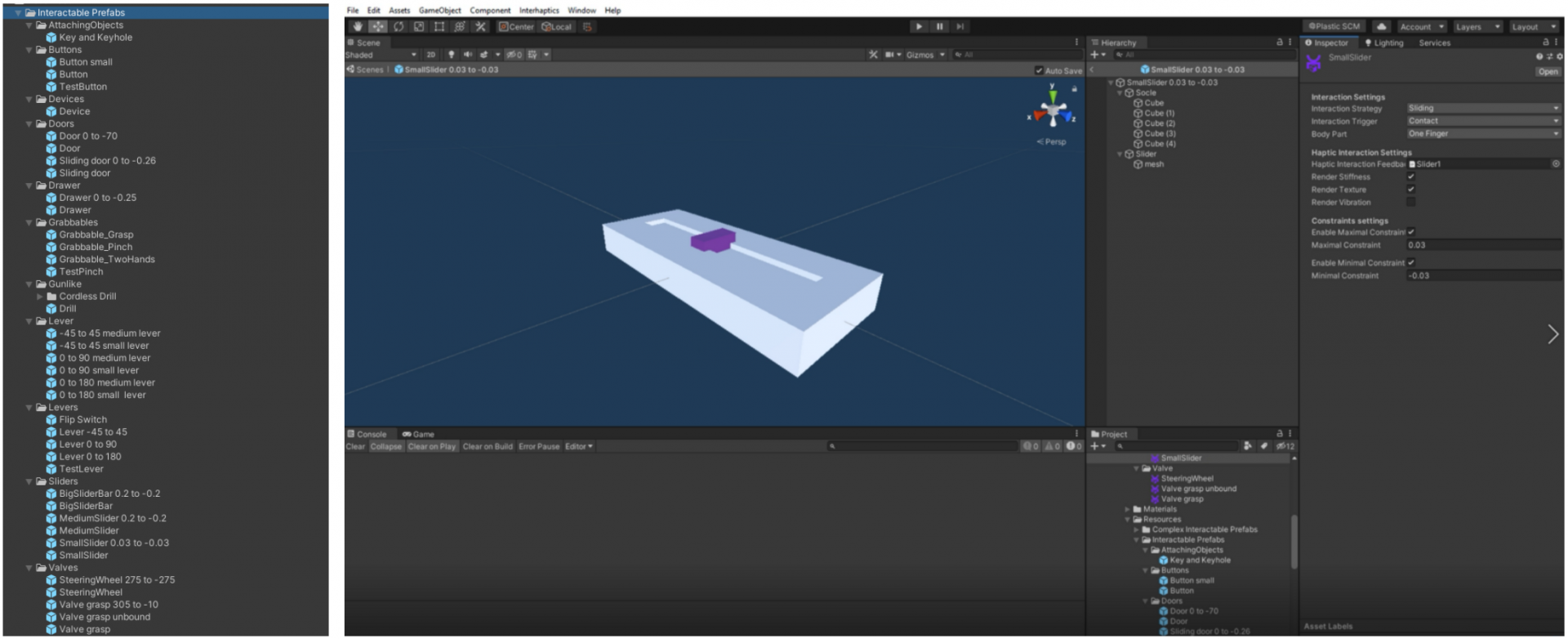Toggle Enable Maximal Constraint checkbox
Viewport: 1568px width, 639px height.
tap(1410, 233)
